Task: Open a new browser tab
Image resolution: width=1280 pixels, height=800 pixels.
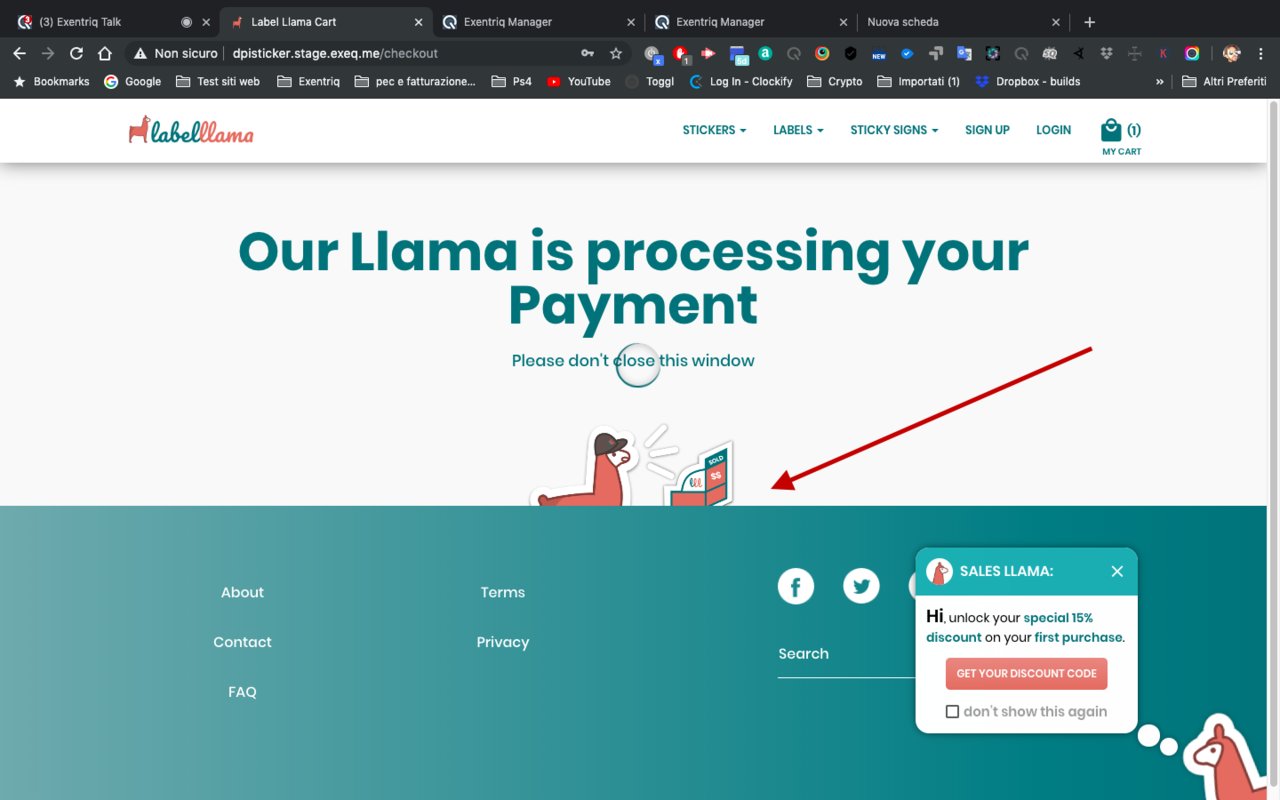Action: (1090, 22)
